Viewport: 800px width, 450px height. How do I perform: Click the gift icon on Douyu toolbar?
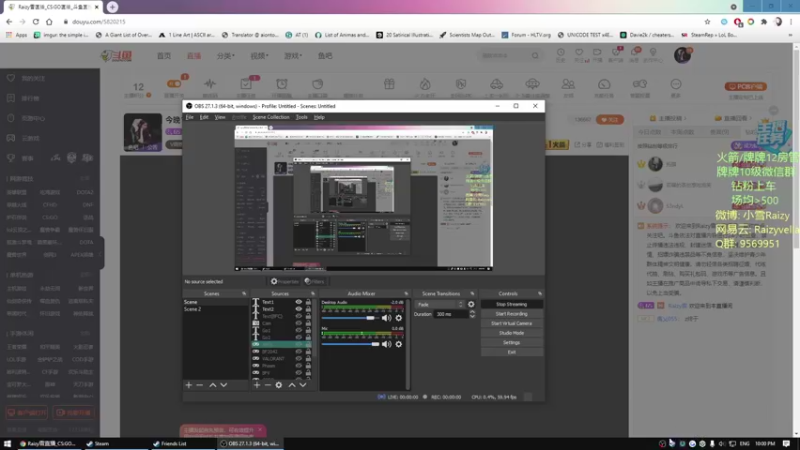pyautogui.click(x=389, y=84)
